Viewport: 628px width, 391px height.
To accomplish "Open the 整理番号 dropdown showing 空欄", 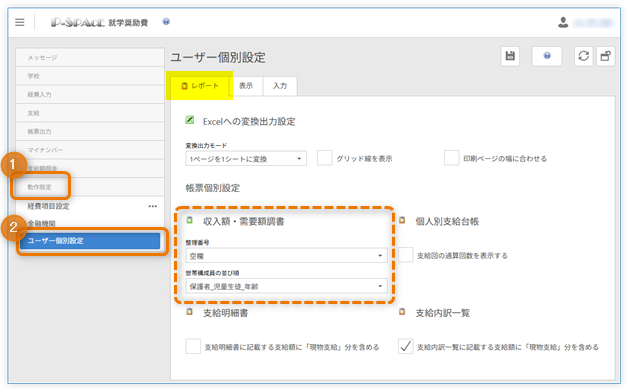I will tap(286, 256).
